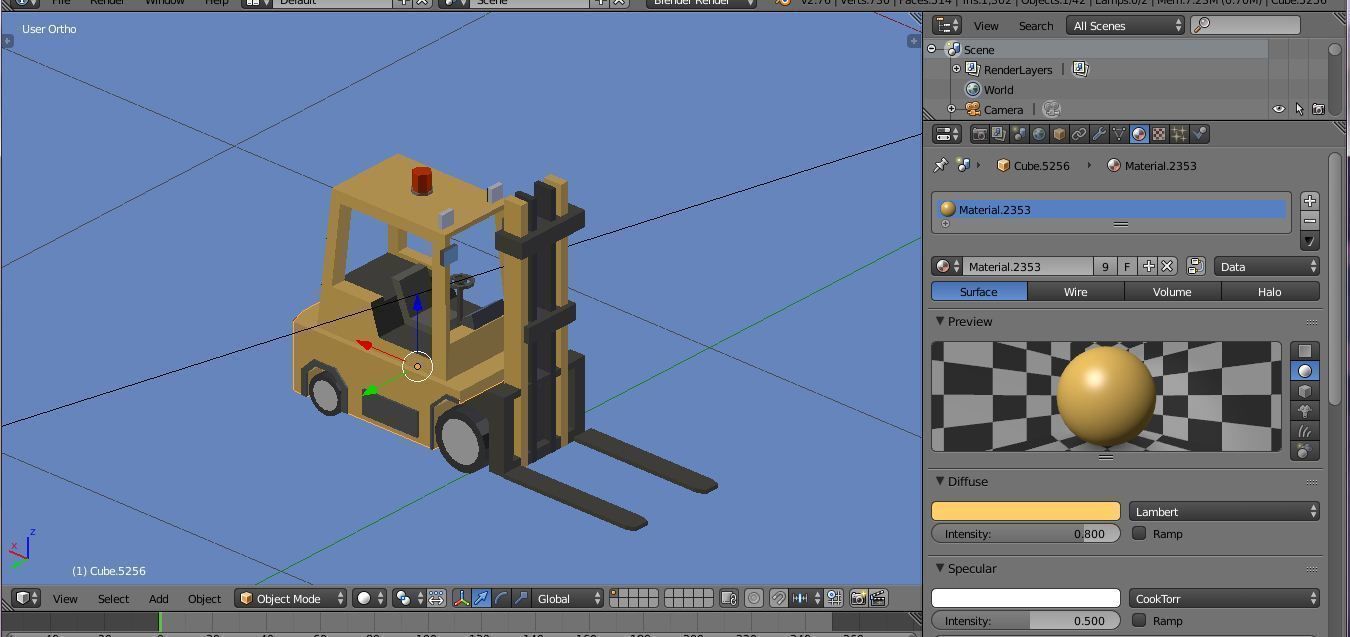Open the Object properties tab
Image resolution: width=1350 pixels, height=637 pixels.
tap(1059, 134)
